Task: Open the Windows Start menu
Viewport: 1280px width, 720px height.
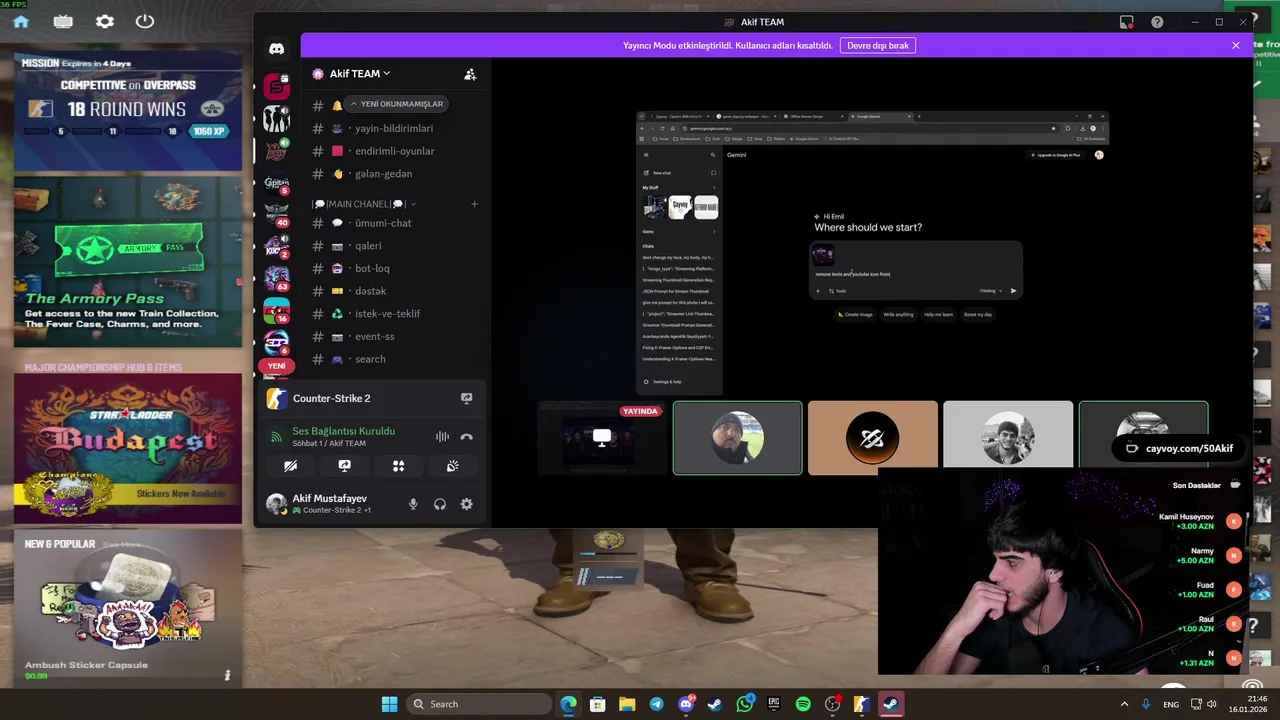Action: tap(389, 704)
